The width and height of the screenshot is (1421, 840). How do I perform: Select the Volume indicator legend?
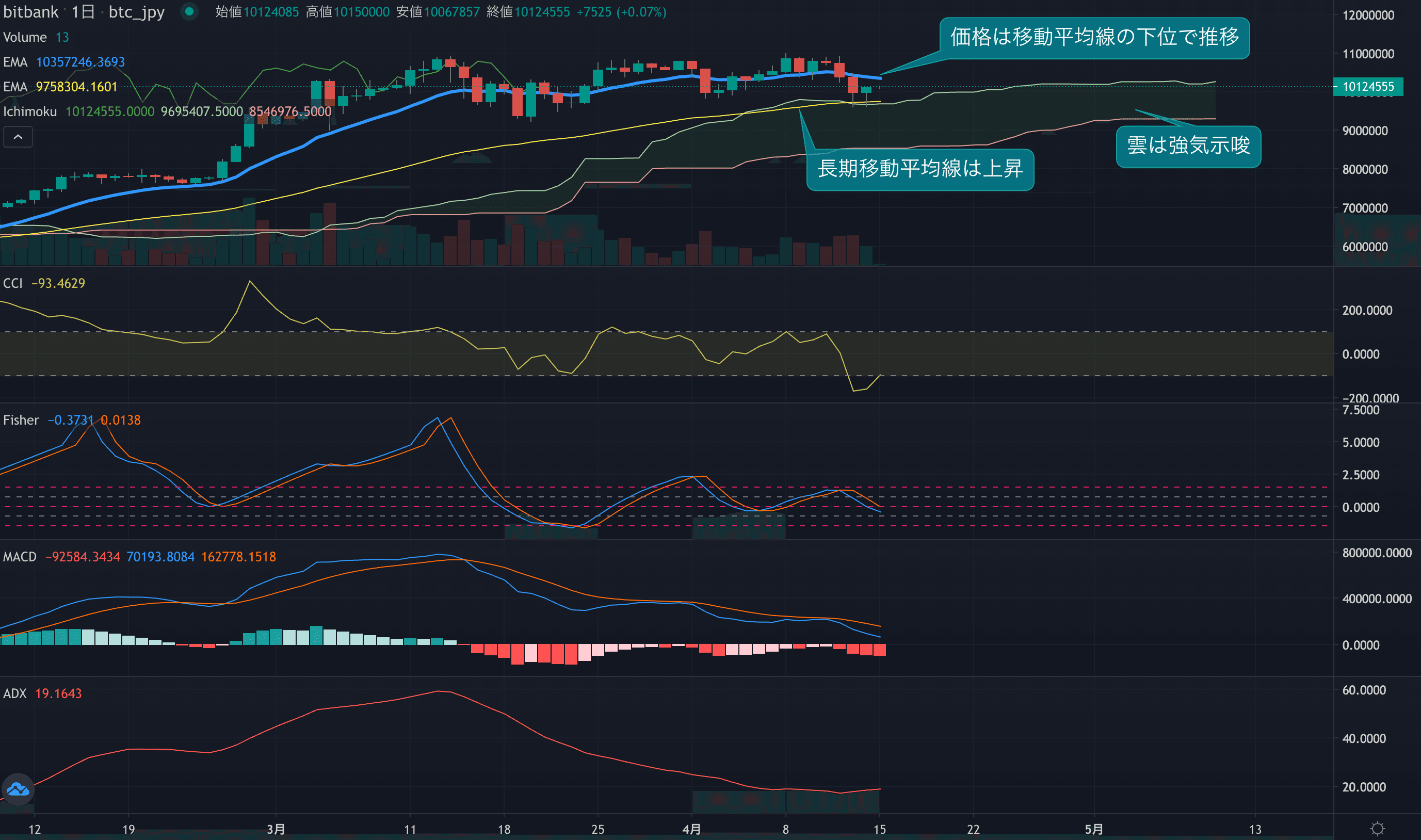pos(25,37)
